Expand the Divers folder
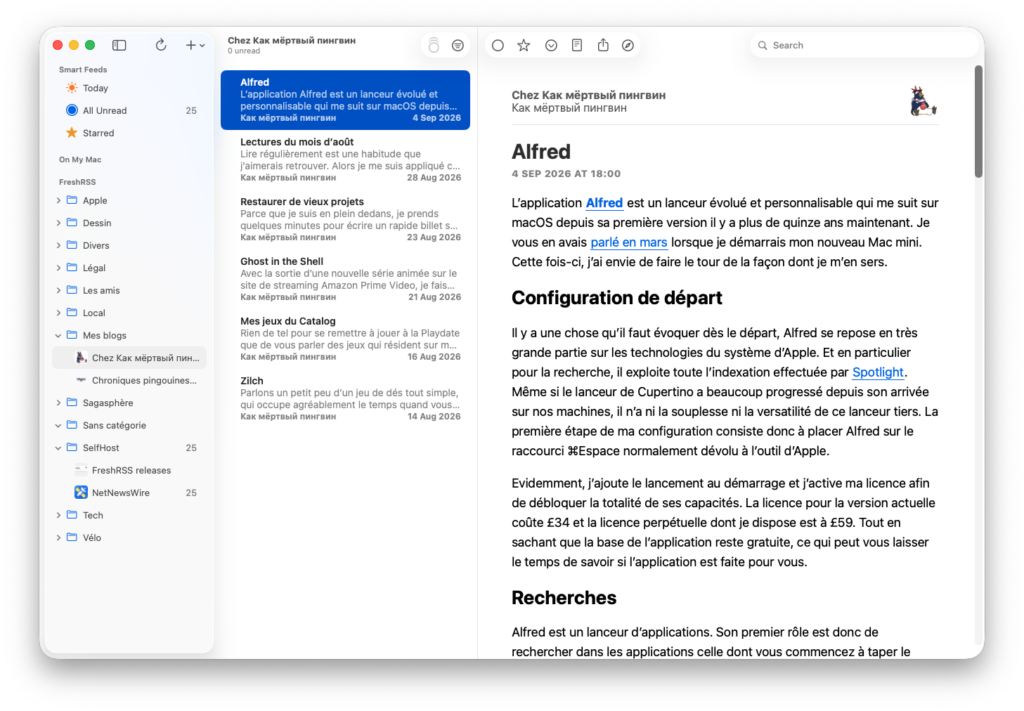Image resolution: width=1024 pixels, height=711 pixels. tap(58, 245)
